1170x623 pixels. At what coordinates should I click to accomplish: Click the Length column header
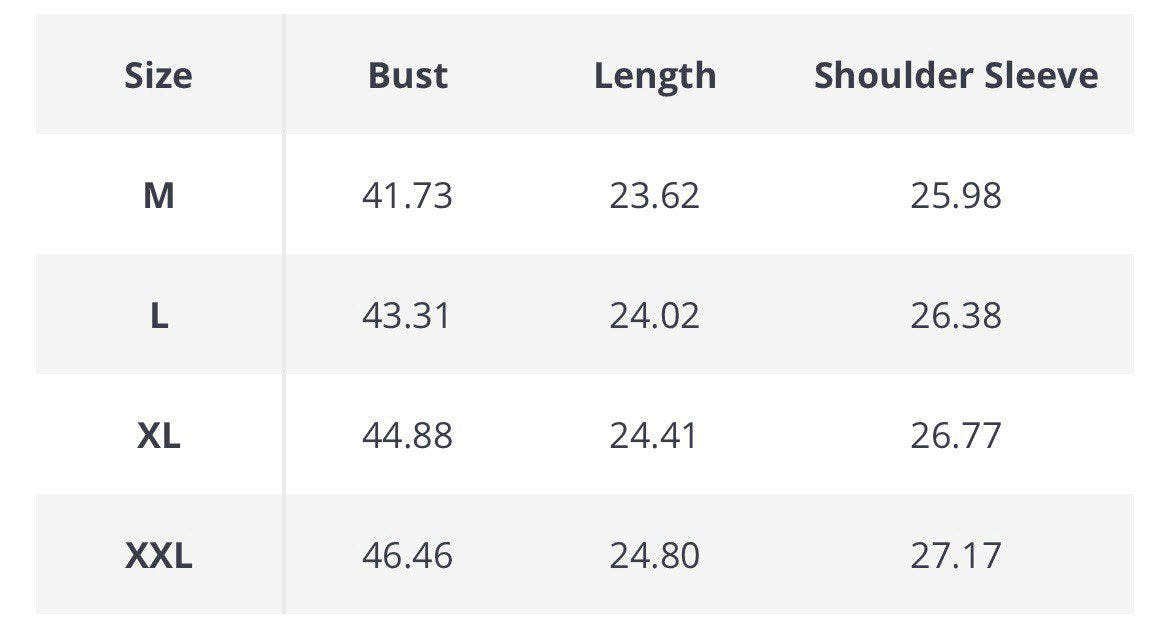tap(655, 76)
